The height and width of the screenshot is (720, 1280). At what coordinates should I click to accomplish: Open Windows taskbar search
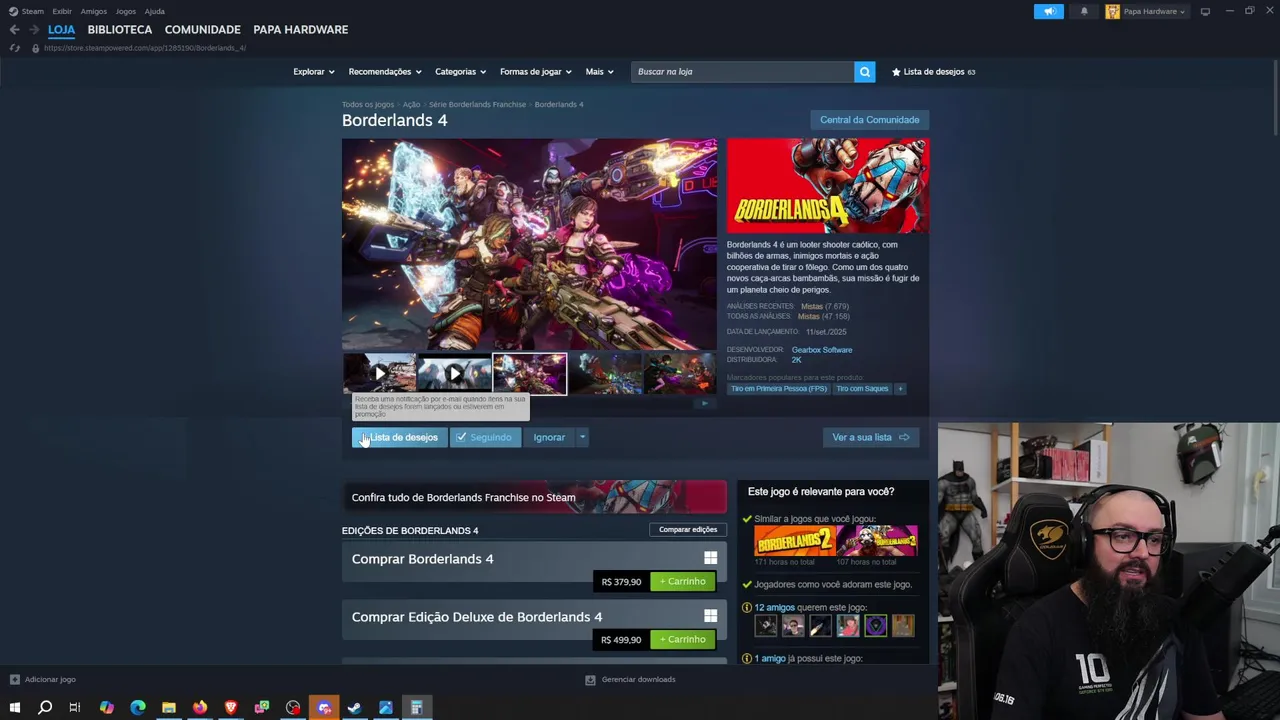point(45,708)
